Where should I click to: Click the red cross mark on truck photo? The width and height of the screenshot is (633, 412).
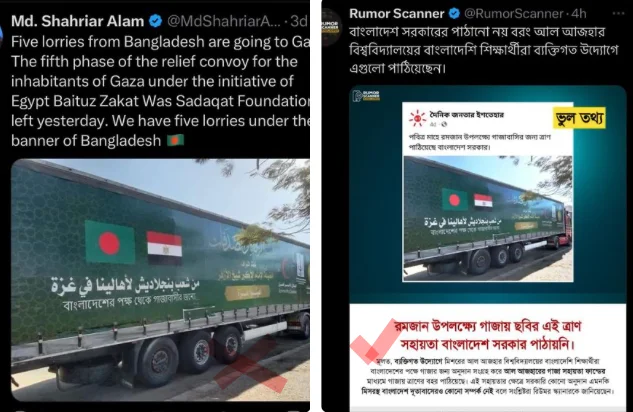click(251, 366)
